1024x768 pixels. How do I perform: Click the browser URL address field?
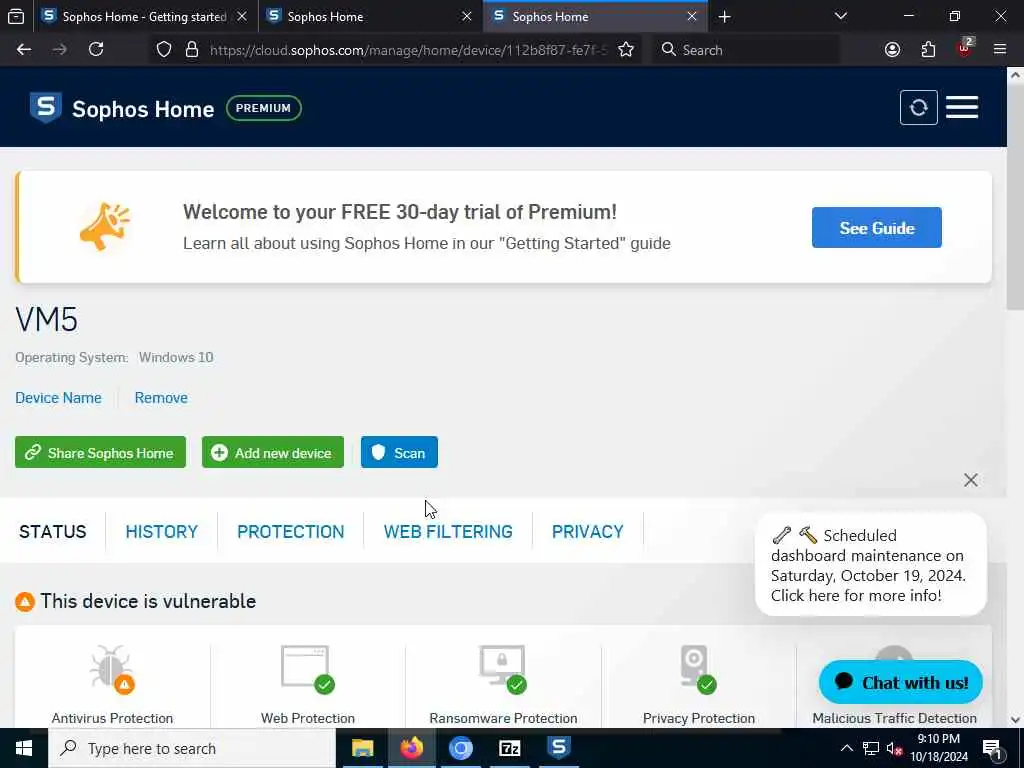pos(408,50)
